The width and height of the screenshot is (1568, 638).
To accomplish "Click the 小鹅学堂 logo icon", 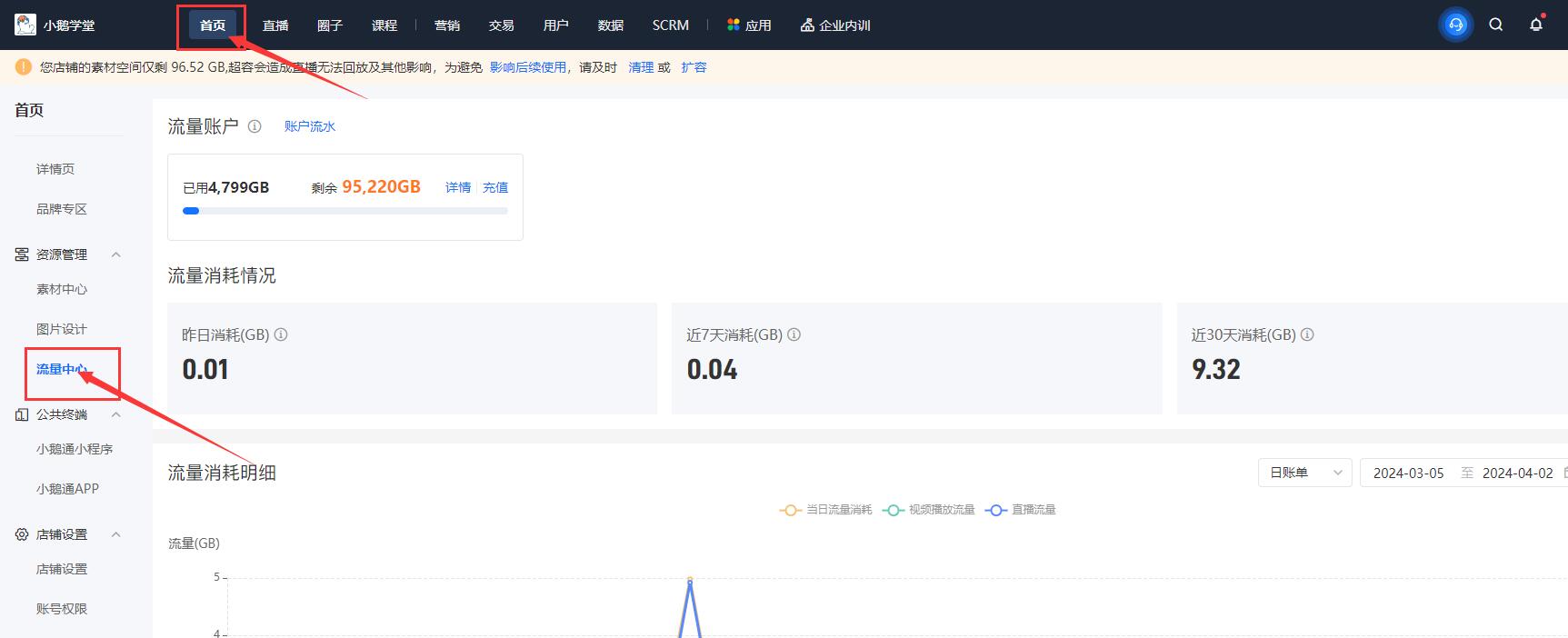I will click(25, 25).
